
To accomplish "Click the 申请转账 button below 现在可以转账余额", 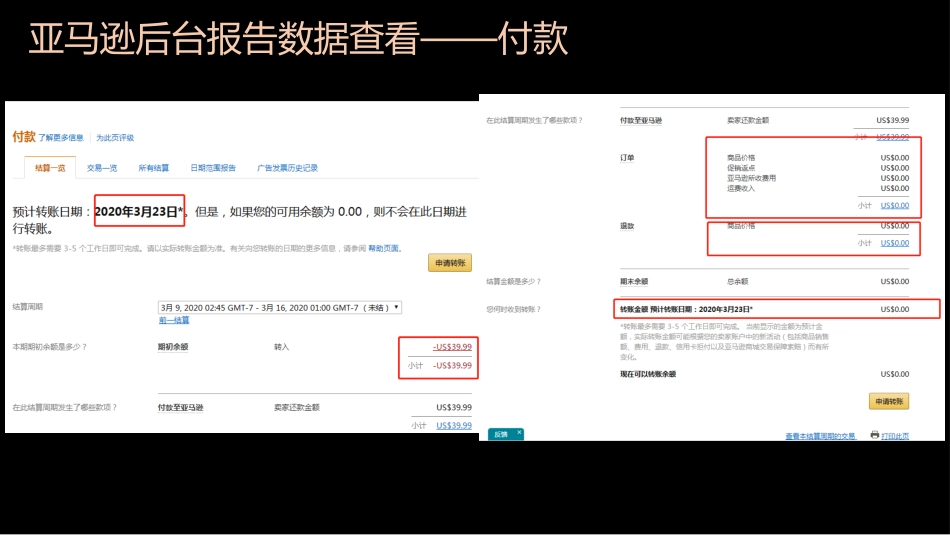I will click(889, 401).
